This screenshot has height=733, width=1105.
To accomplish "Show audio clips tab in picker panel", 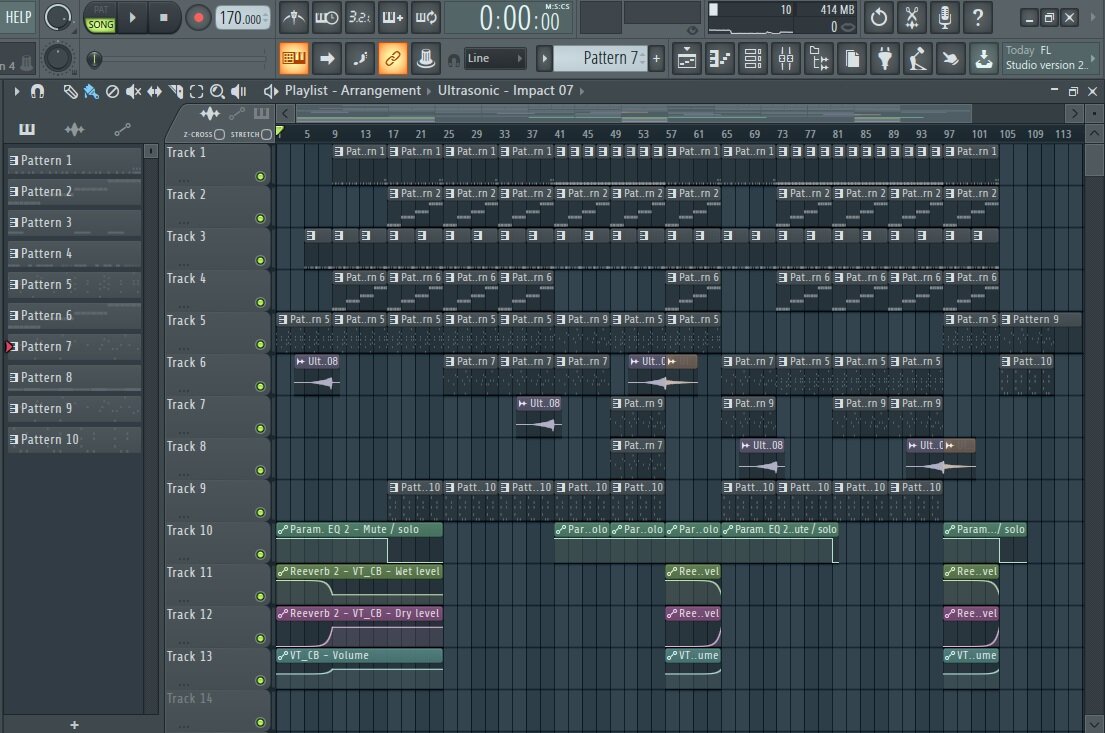I will pyautogui.click(x=74, y=129).
